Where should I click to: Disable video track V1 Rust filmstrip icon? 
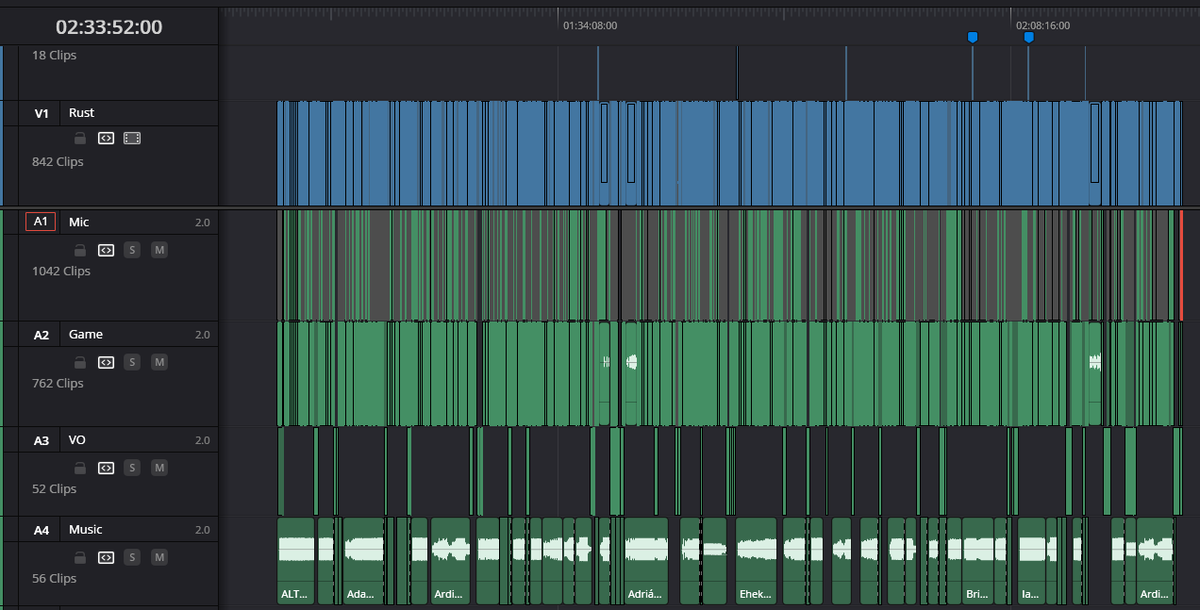tap(132, 138)
